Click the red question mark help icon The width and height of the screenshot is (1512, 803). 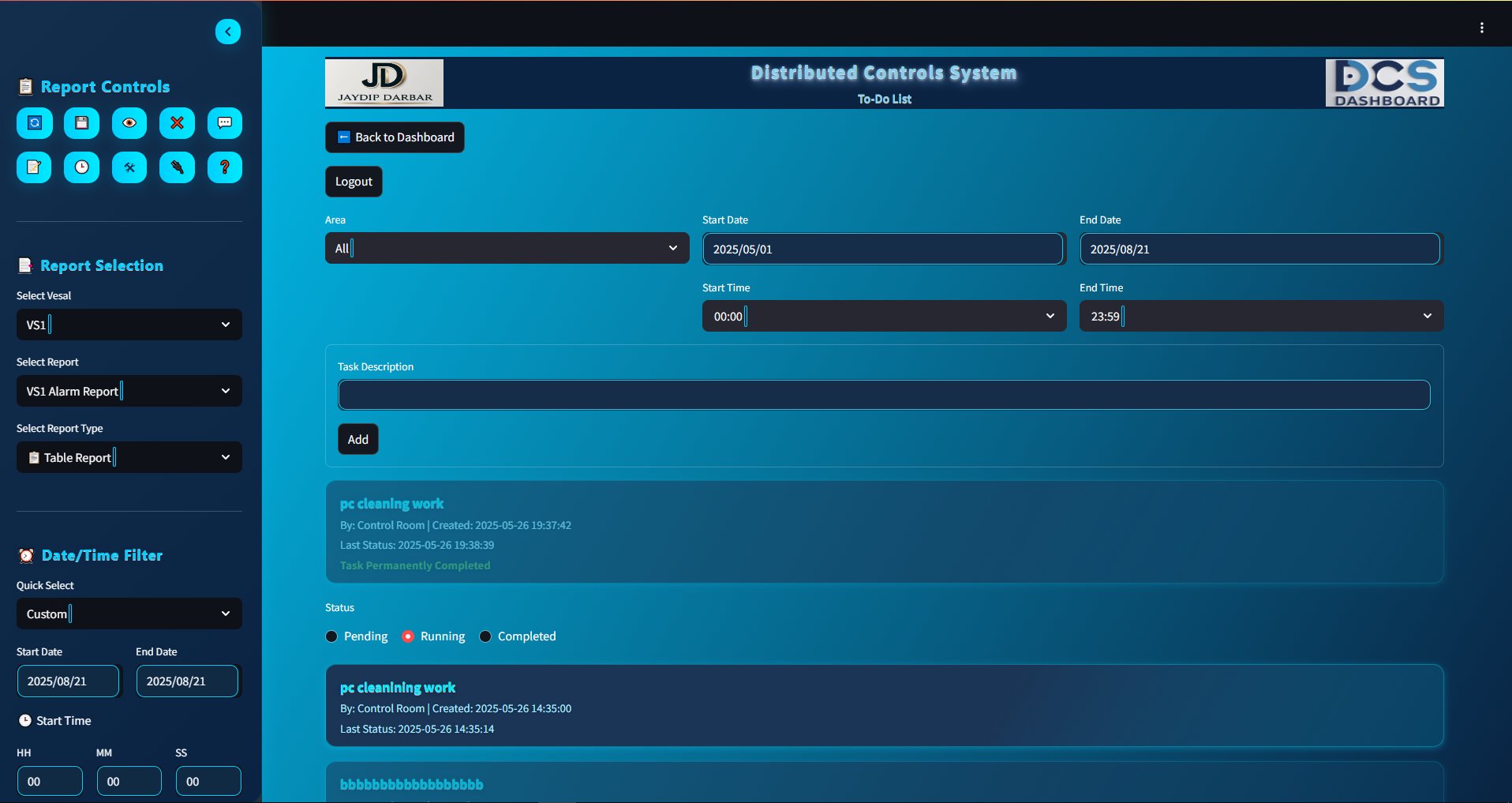click(225, 167)
